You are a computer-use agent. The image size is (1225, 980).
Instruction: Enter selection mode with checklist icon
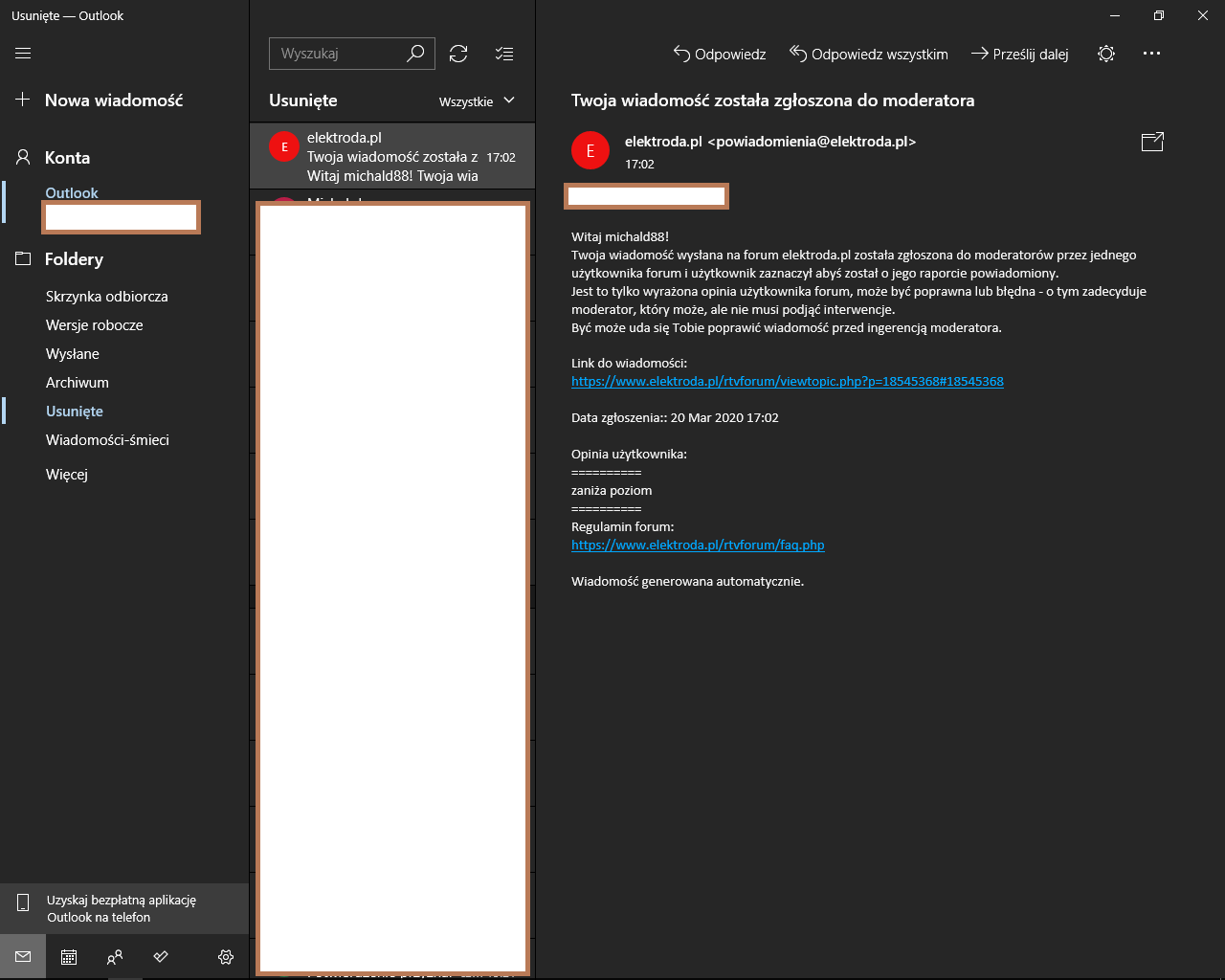point(504,54)
